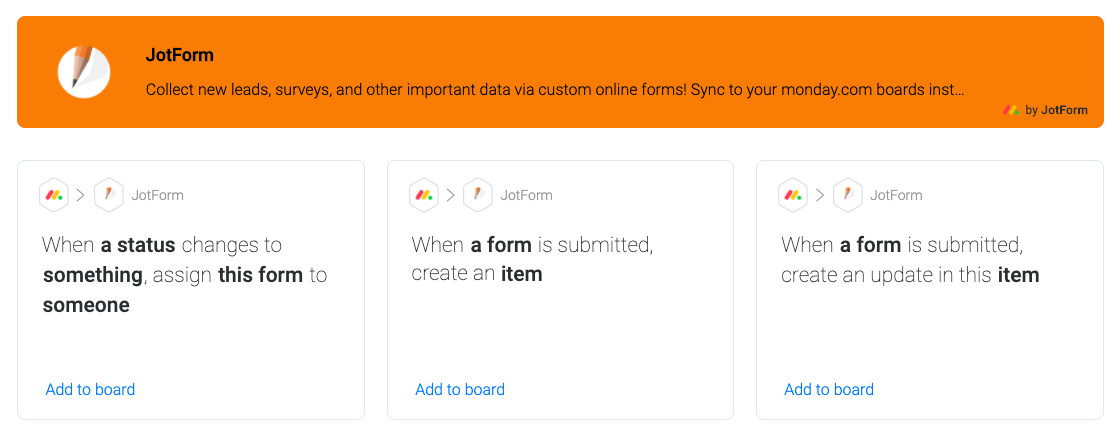Image resolution: width=1120 pixels, height=435 pixels.
Task: Click the "by JotForm" label in the banner
Action: click(x=1057, y=110)
